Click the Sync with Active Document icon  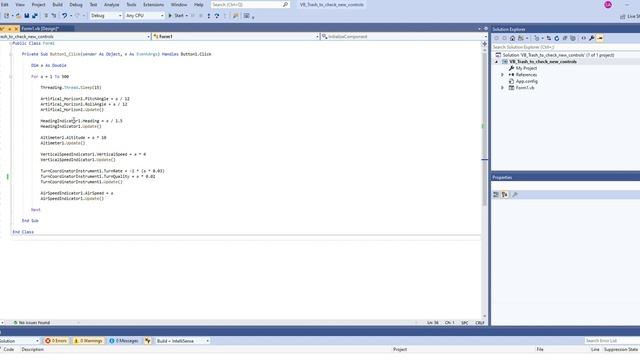coord(549,38)
